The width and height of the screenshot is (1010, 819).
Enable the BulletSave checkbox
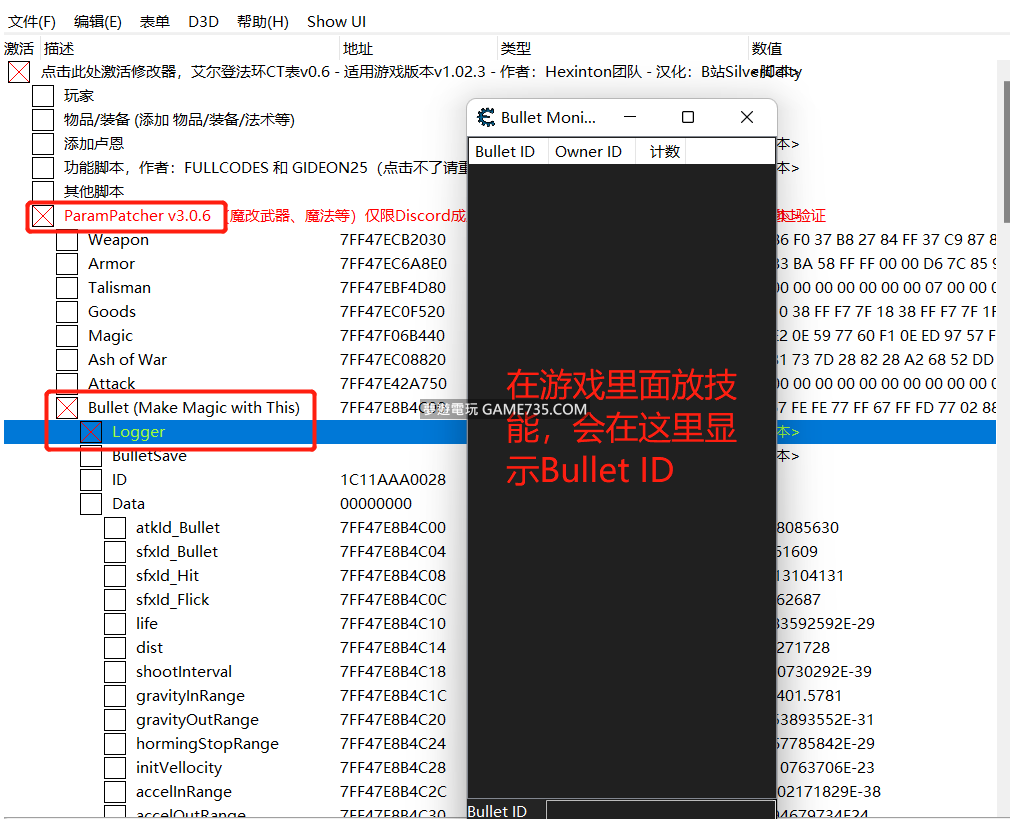tap(91, 456)
